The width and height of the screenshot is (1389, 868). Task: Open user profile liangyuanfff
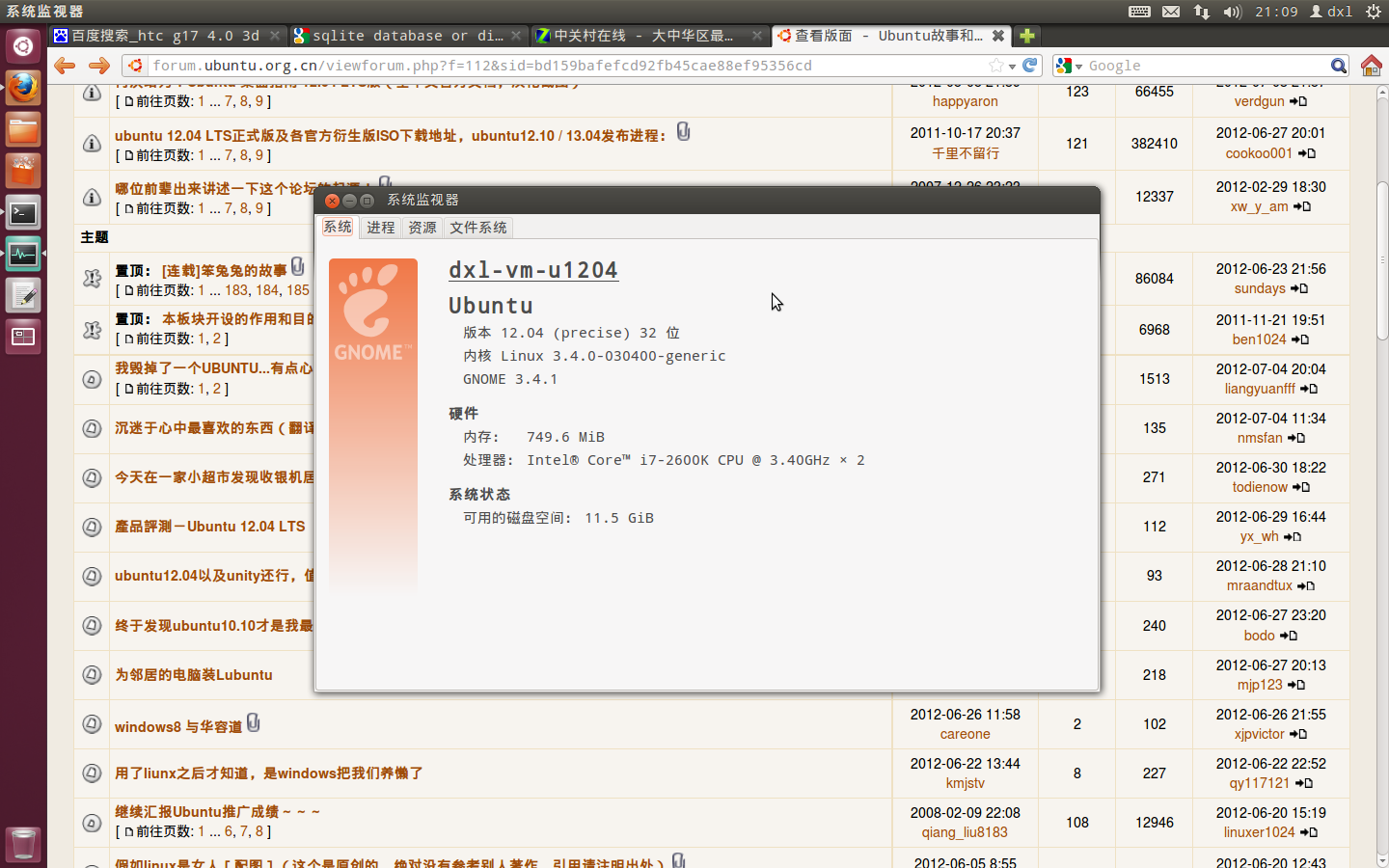[x=1260, y=389]
